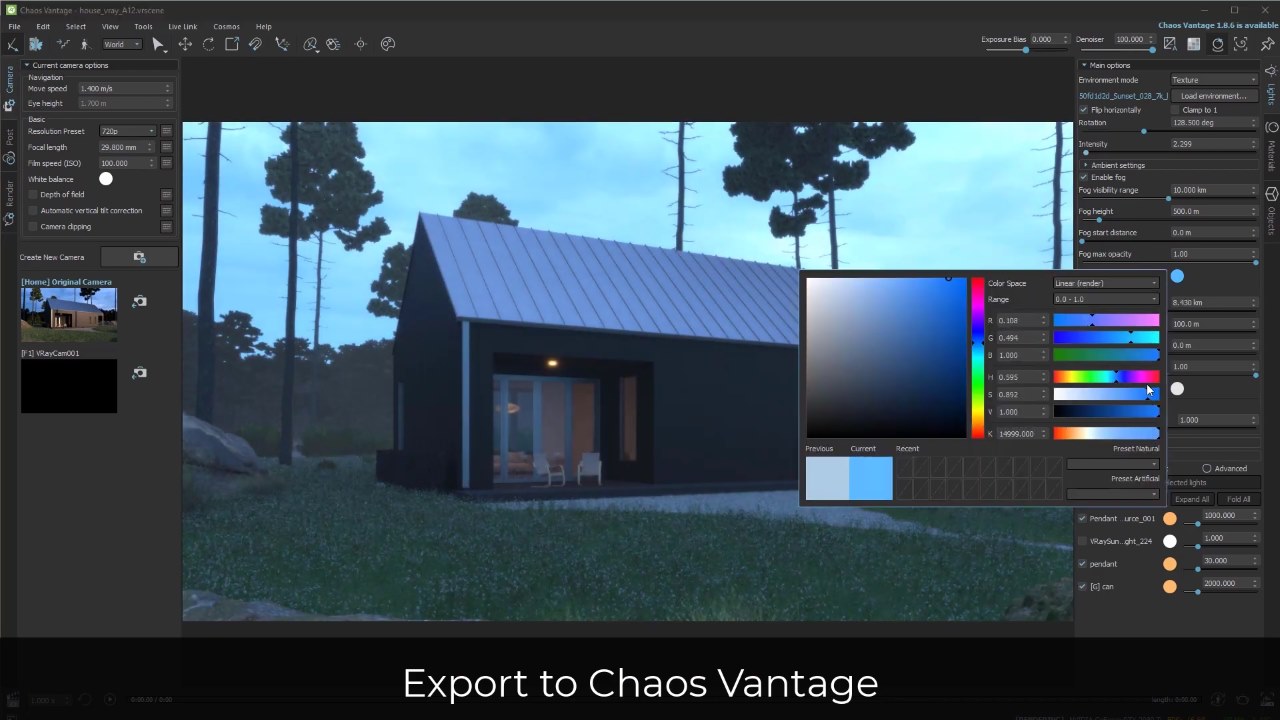This screenshot has width=1280, height=720.
Task: Open the Materials side panel tab
Action: pos(1271,148)
